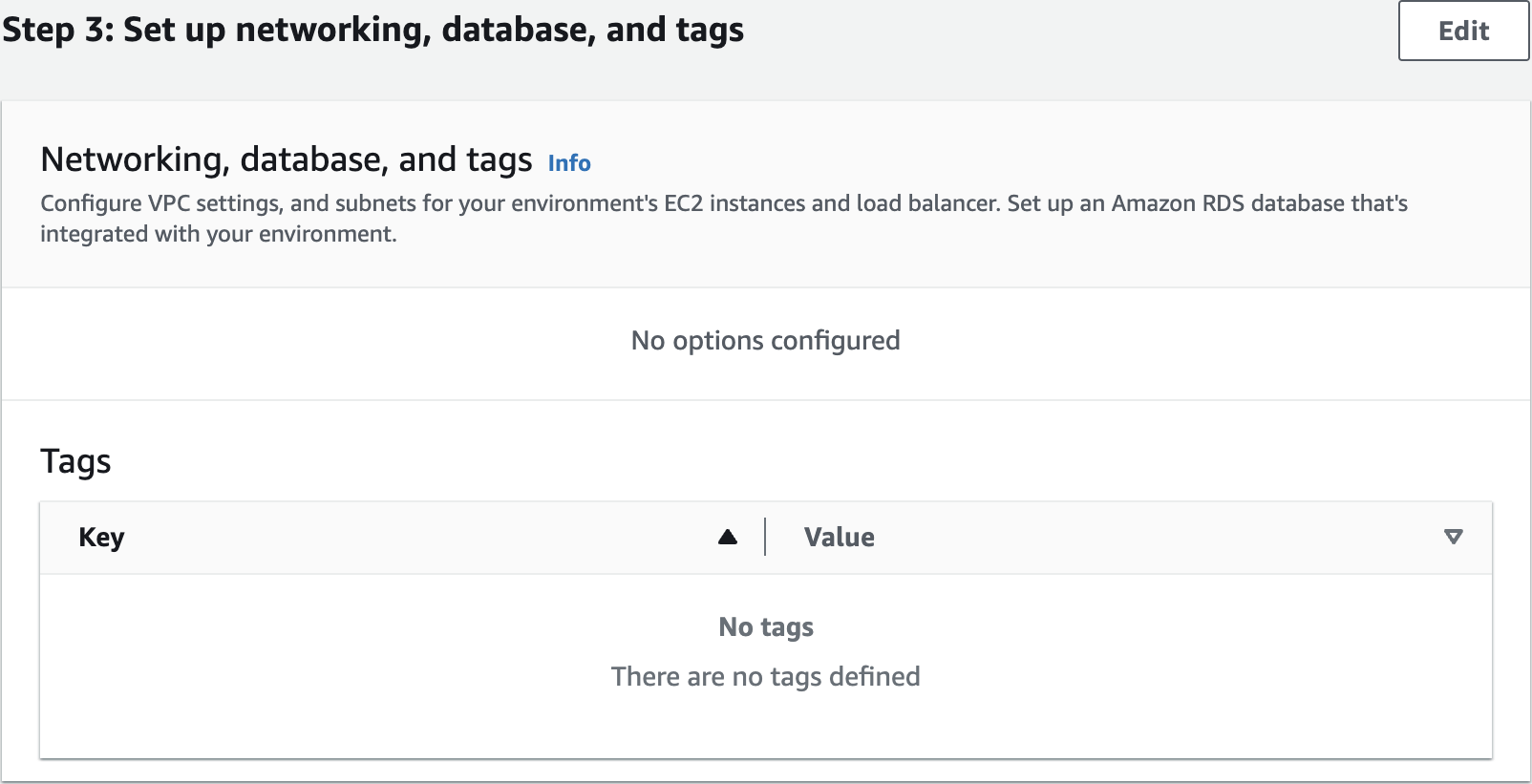The height and width of the screenshot is (784, 1532).
Task: Select the Key column header label
Action: pyautogui.click(x=101, y=538)
